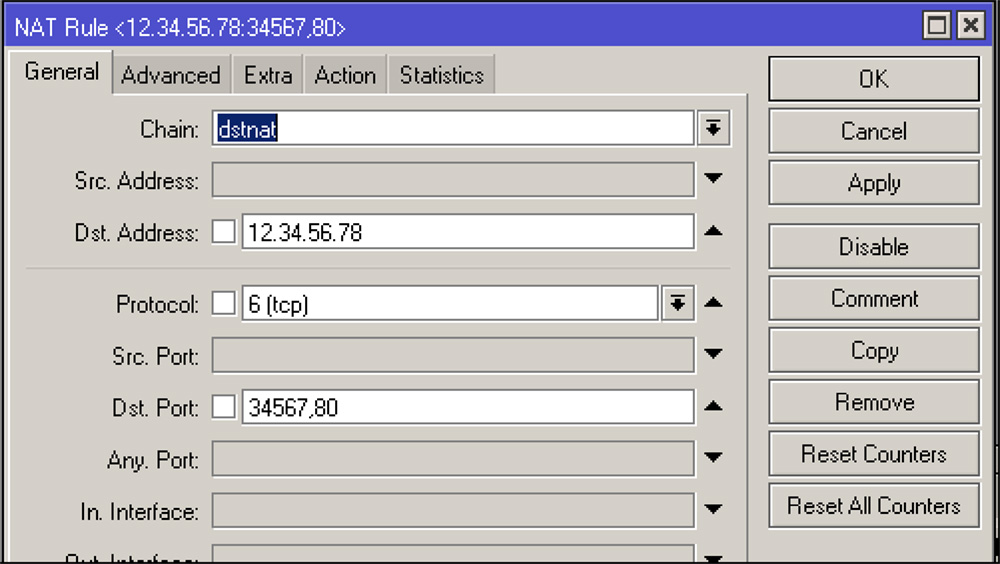Image resolution: width=1000 pixels, height=564 pixels.
Task: Toggle the Dst. Address invert checkbox
Action: (x=224, y=233)
